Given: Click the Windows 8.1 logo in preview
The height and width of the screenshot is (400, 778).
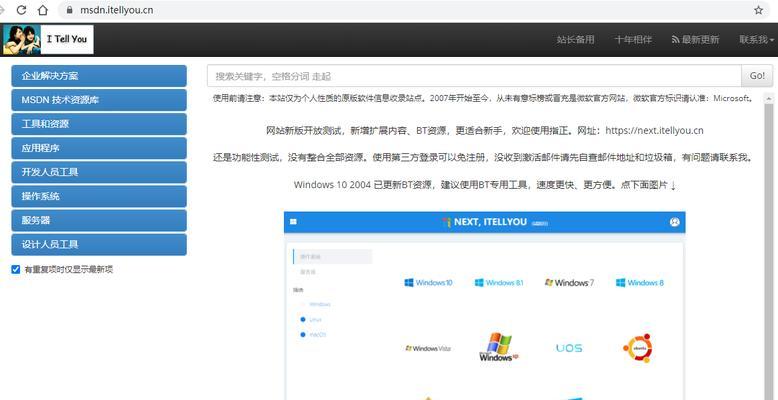Looking at the screenshot, I should 499,283.
